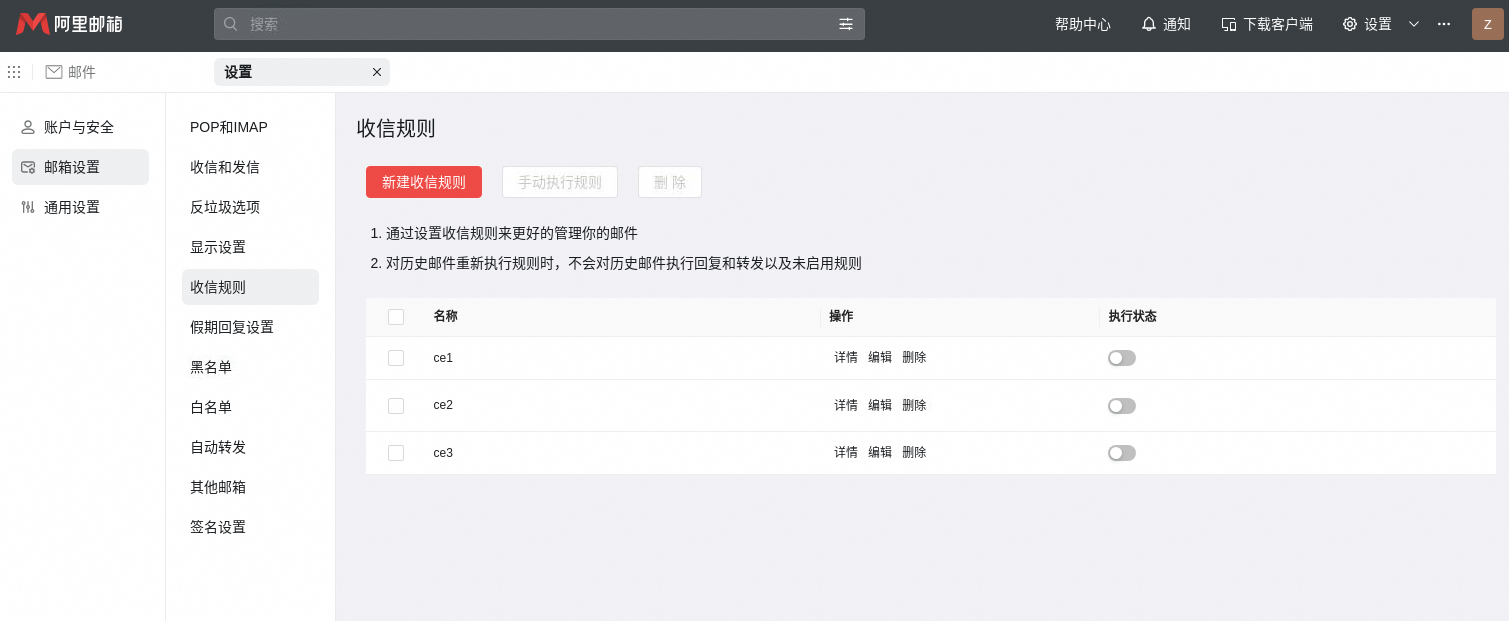This screenshot has height=621, width=1509.
Task: Close the Settings tab
Action: point(377,72)
